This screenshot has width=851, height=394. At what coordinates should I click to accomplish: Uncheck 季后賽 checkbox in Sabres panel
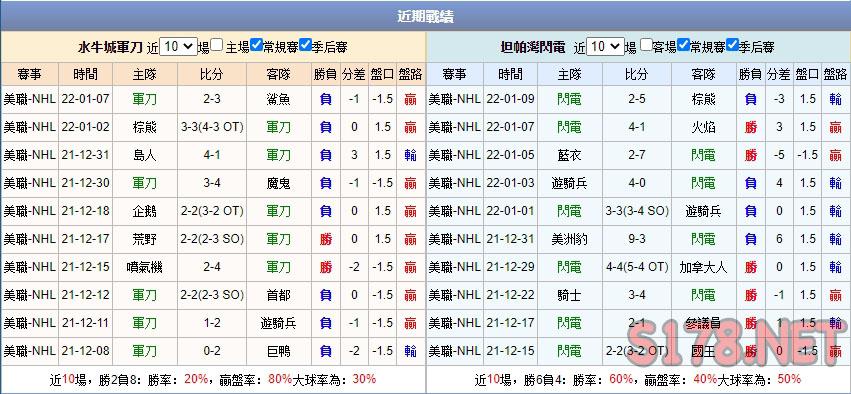coord(305,45)
